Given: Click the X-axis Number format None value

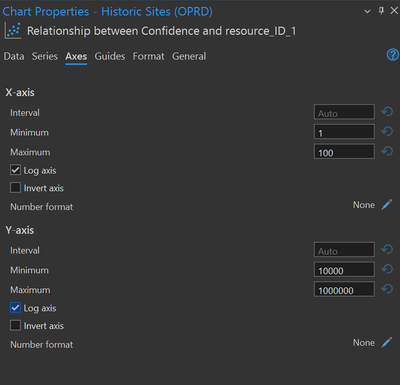Looking at the screenshot, I should click(x=364, y=205).
